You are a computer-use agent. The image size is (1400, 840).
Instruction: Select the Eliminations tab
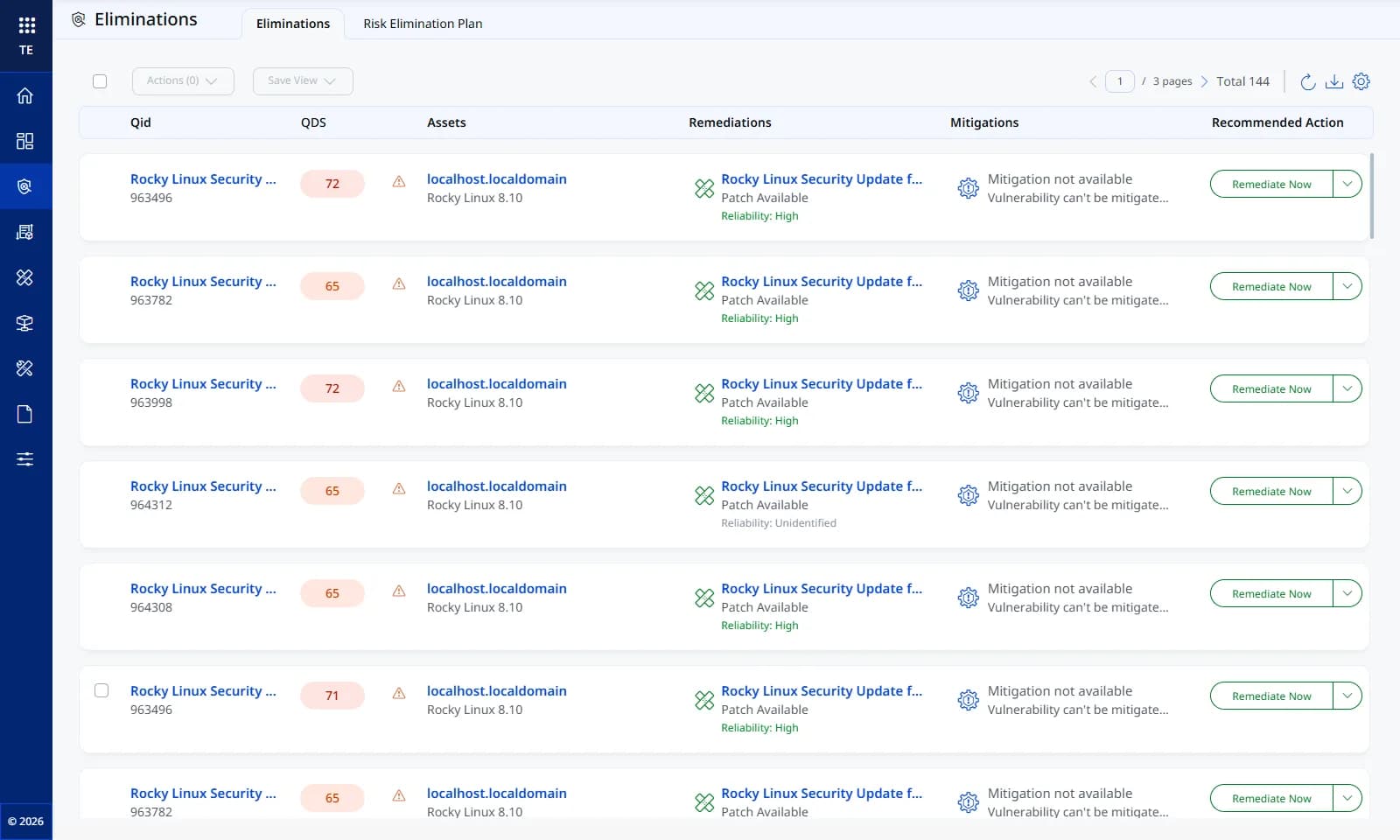[293, 24]
